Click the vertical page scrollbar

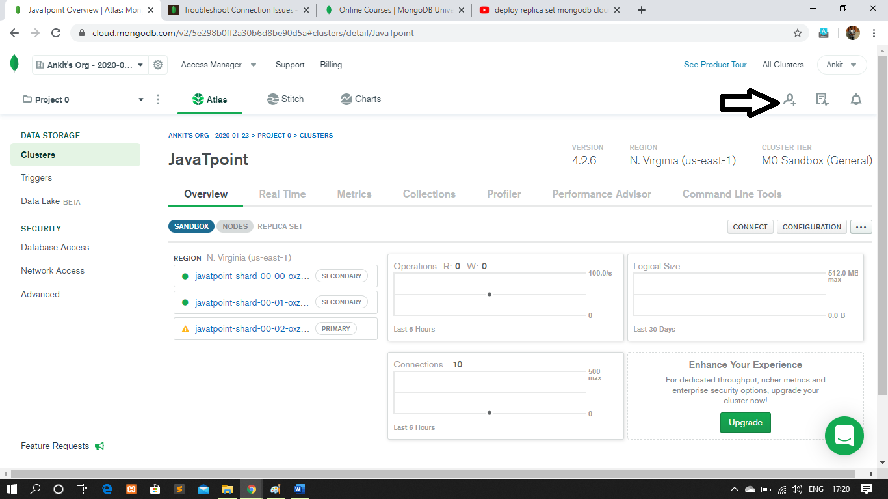[x=882, y=225]
